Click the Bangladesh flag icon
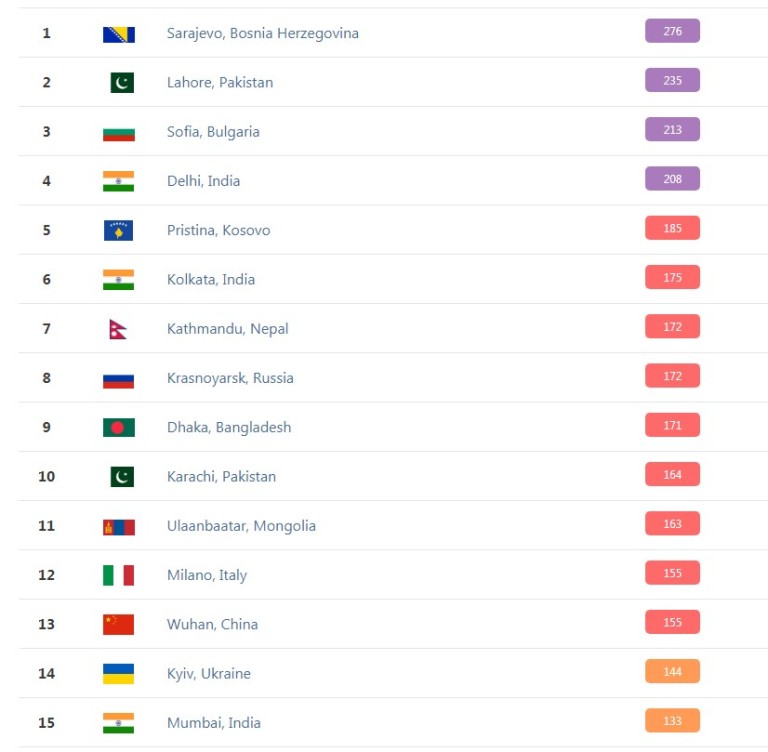768x752 pixels. click(x=118, y=428)
